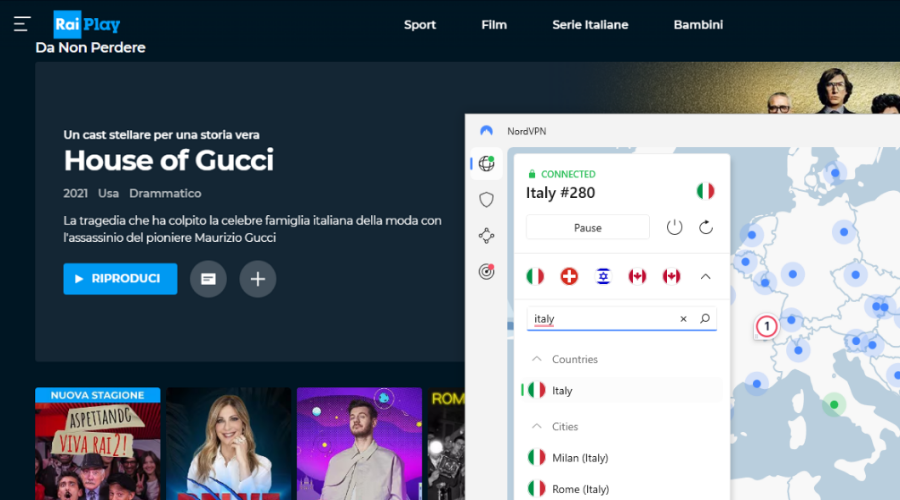Image resolution: width=900 pixels, height=500 pixels.
Task: Click the CONNECTED status label
Action: click(568, 174)
